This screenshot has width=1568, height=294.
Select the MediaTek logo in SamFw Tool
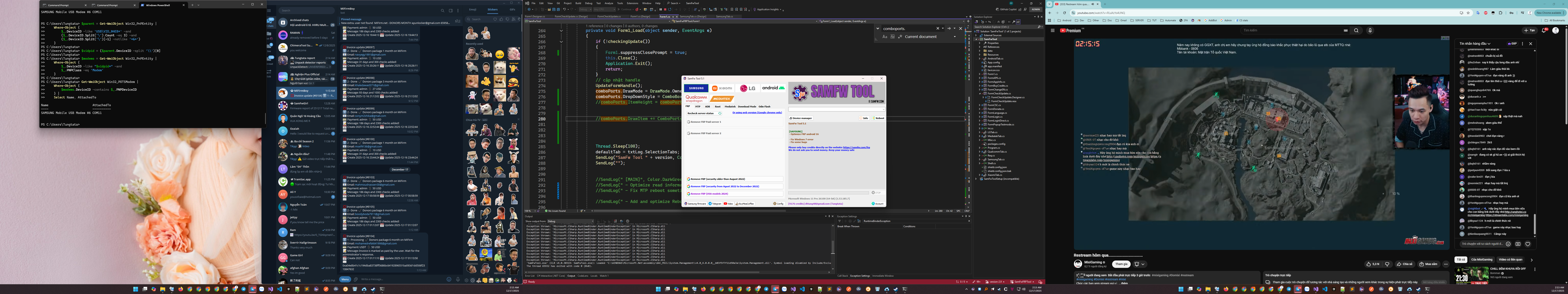click(x=722, y=99)
